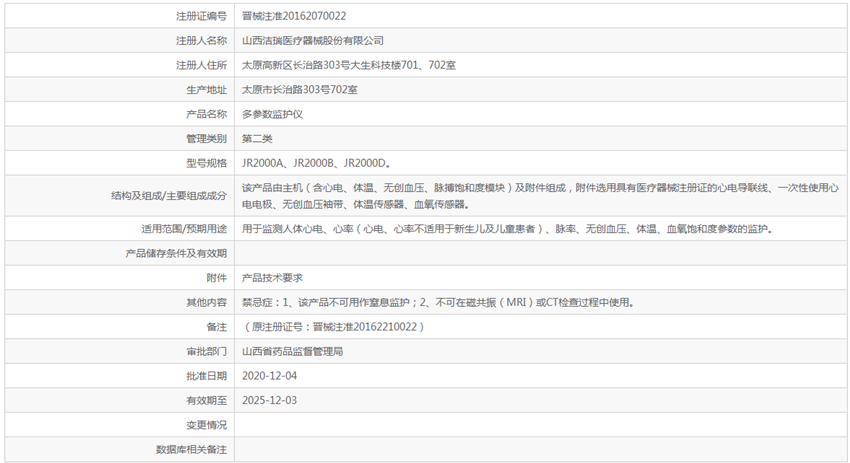Select management category 第二类

coord(257,139)
